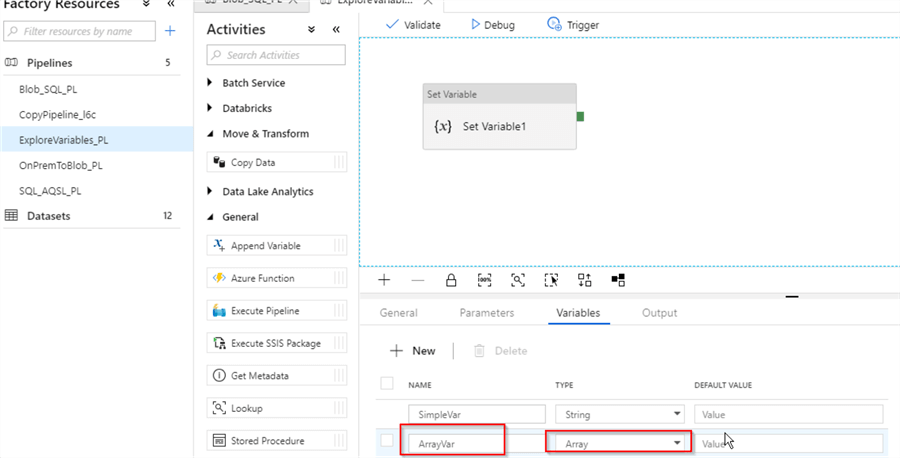The image size is (900, 458).
Task: Click New to add a variable
Action: click(413, 351)
